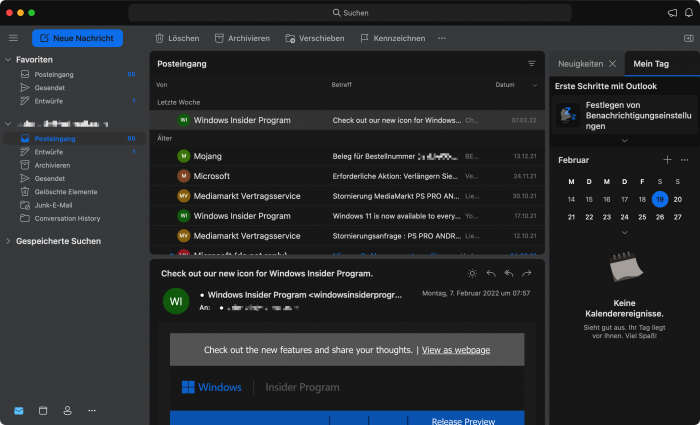Open Microsoft email from 24.11.21
The image size is (700, 425).
pyautogui.click(x=347, y=176)
